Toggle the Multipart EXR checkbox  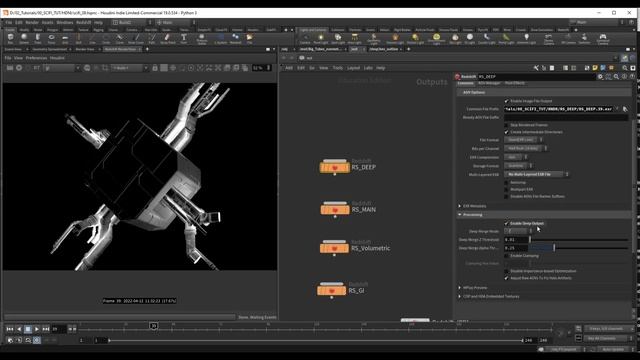click(507, 189)
